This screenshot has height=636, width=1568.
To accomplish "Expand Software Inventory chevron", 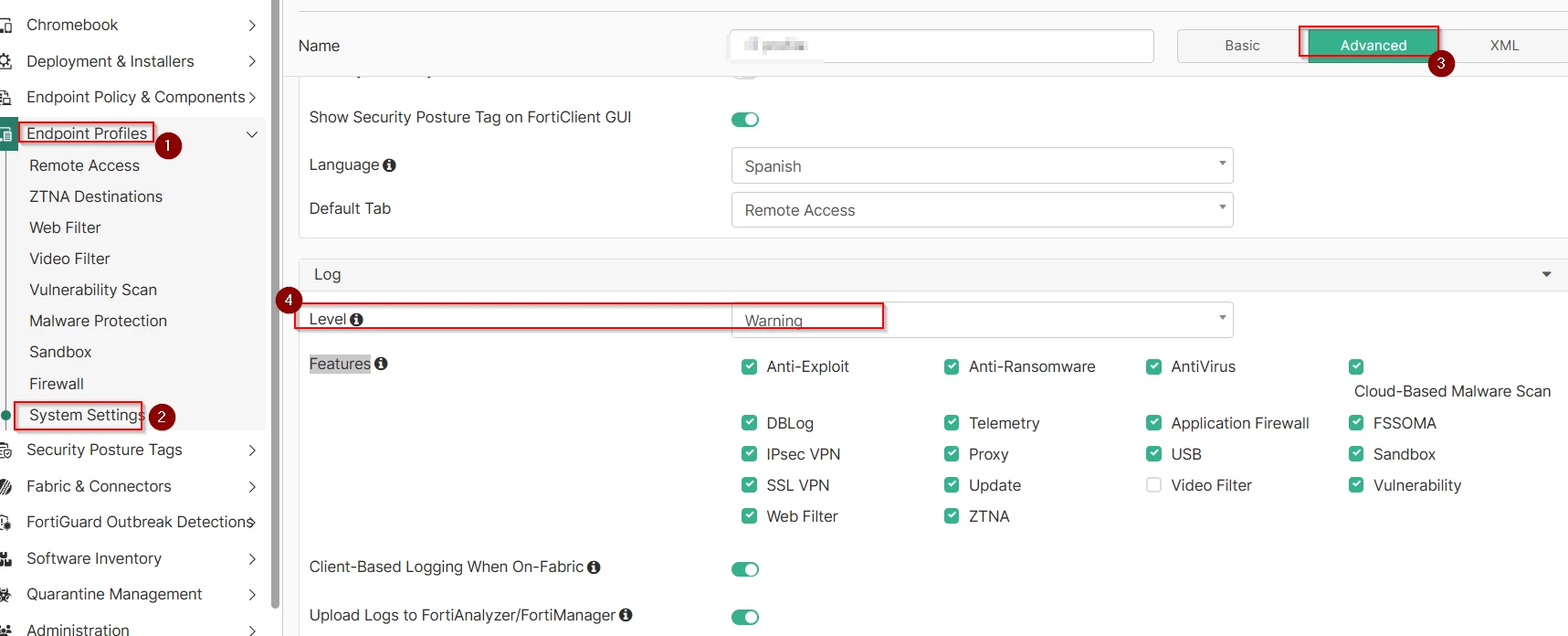I will [x=252, y=559].
